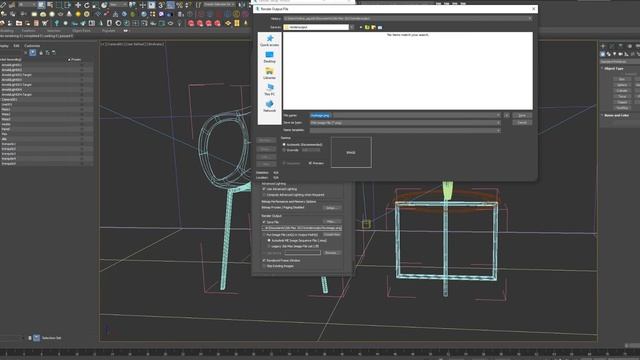Click the Create Now button
This screenshot has width=640, height=360.
(x=332, y=235)
